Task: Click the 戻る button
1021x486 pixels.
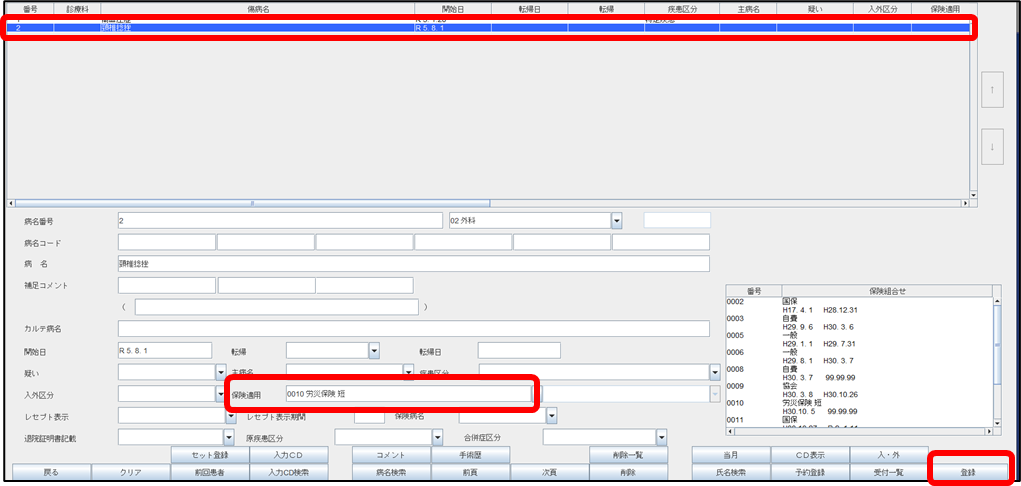Action: point(50,471)
